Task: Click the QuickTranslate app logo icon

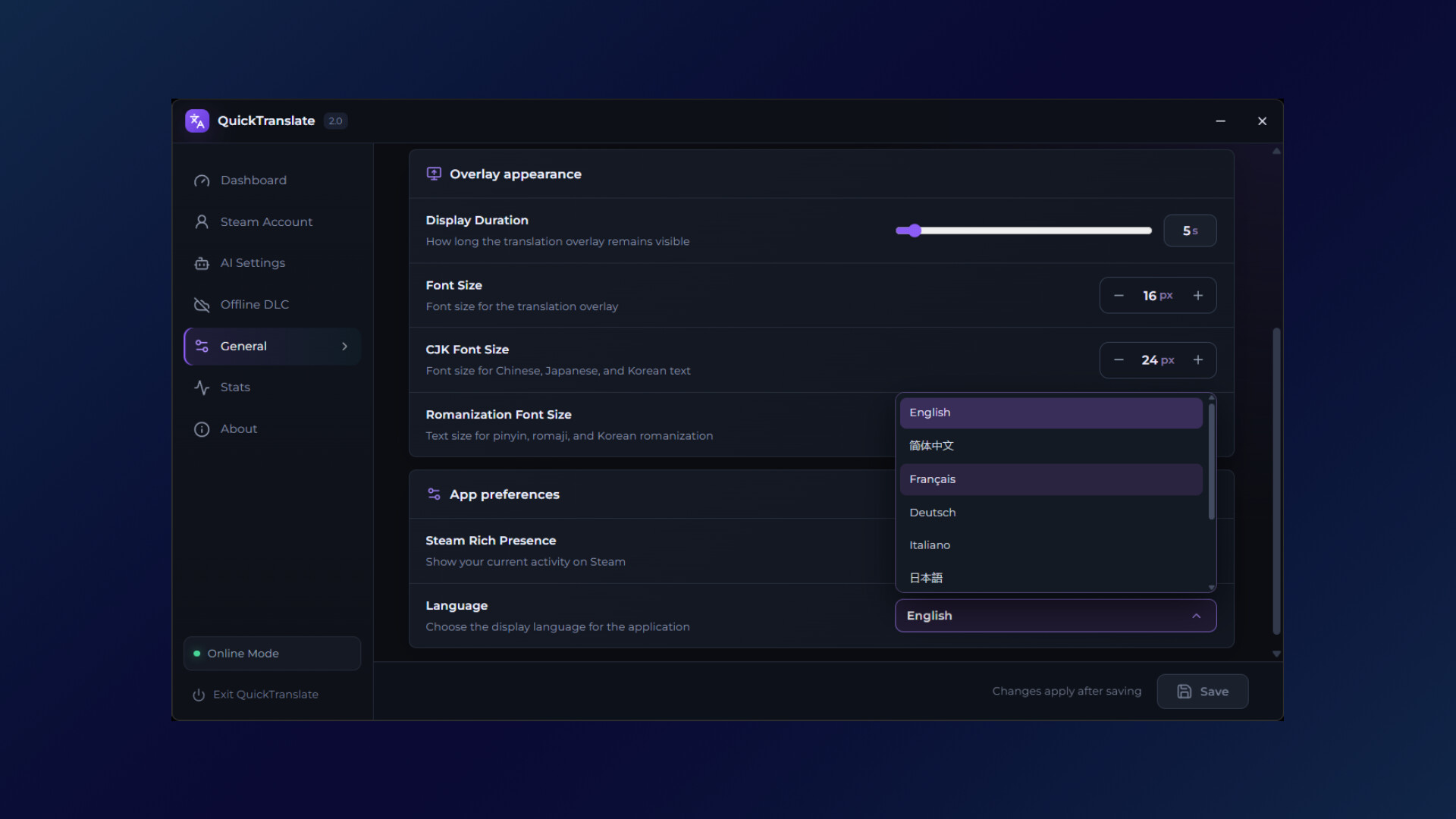Action: pos(197,121)
